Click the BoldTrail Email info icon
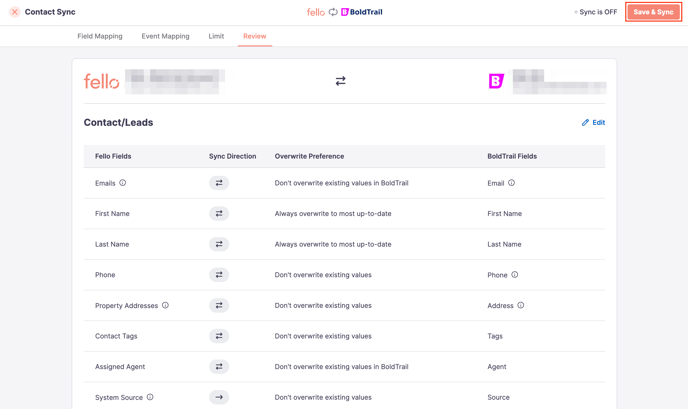The height and width of the screenshot is (409, 688). pos(512,183)
